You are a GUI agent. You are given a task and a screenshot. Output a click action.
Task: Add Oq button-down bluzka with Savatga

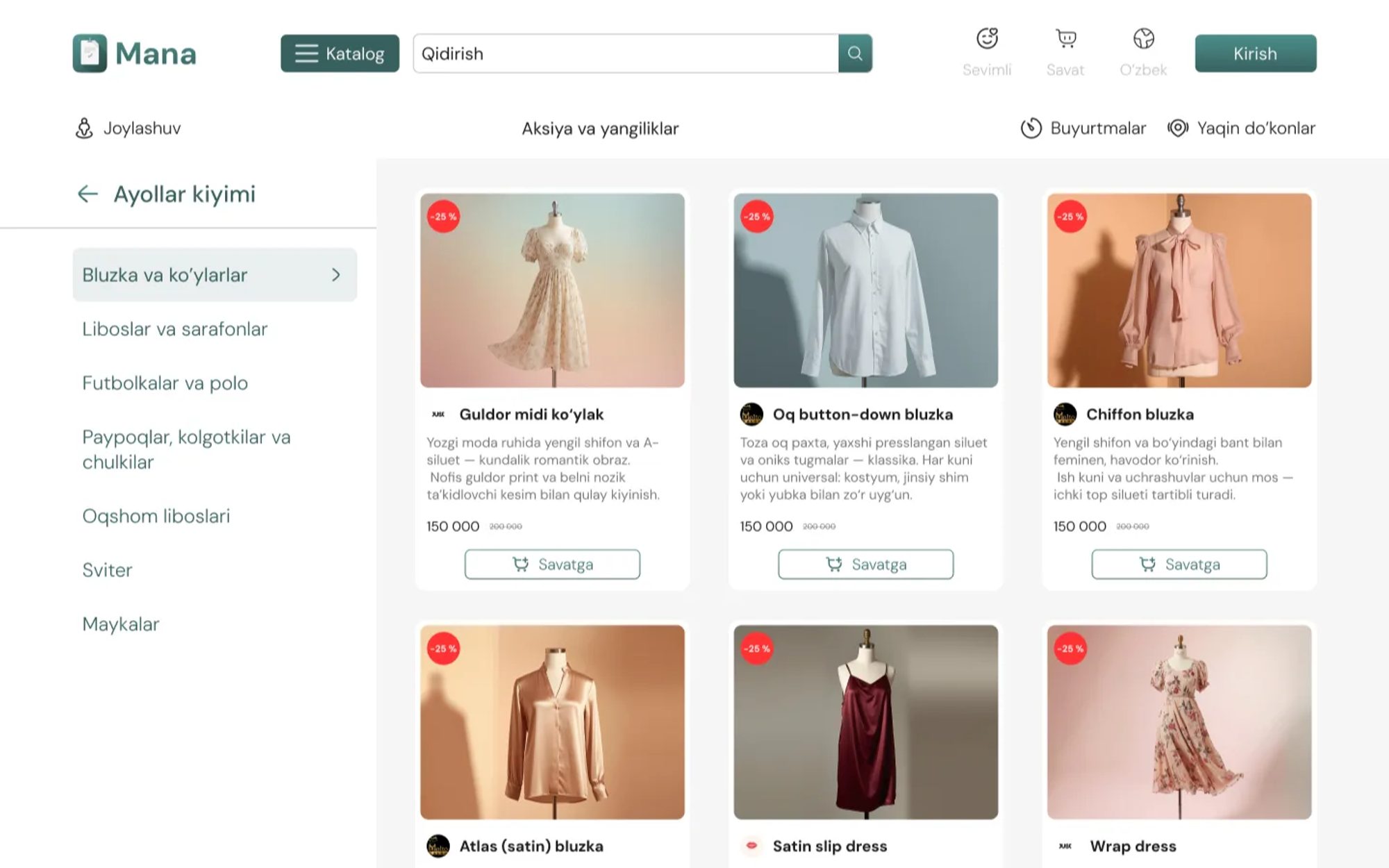[x=865, y=565]
